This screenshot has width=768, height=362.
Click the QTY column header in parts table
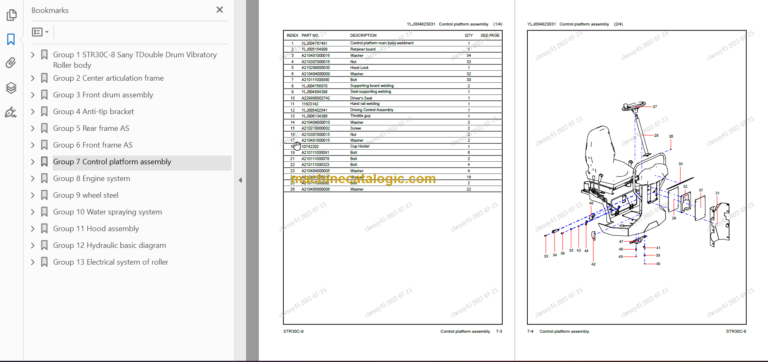point(469,35)
